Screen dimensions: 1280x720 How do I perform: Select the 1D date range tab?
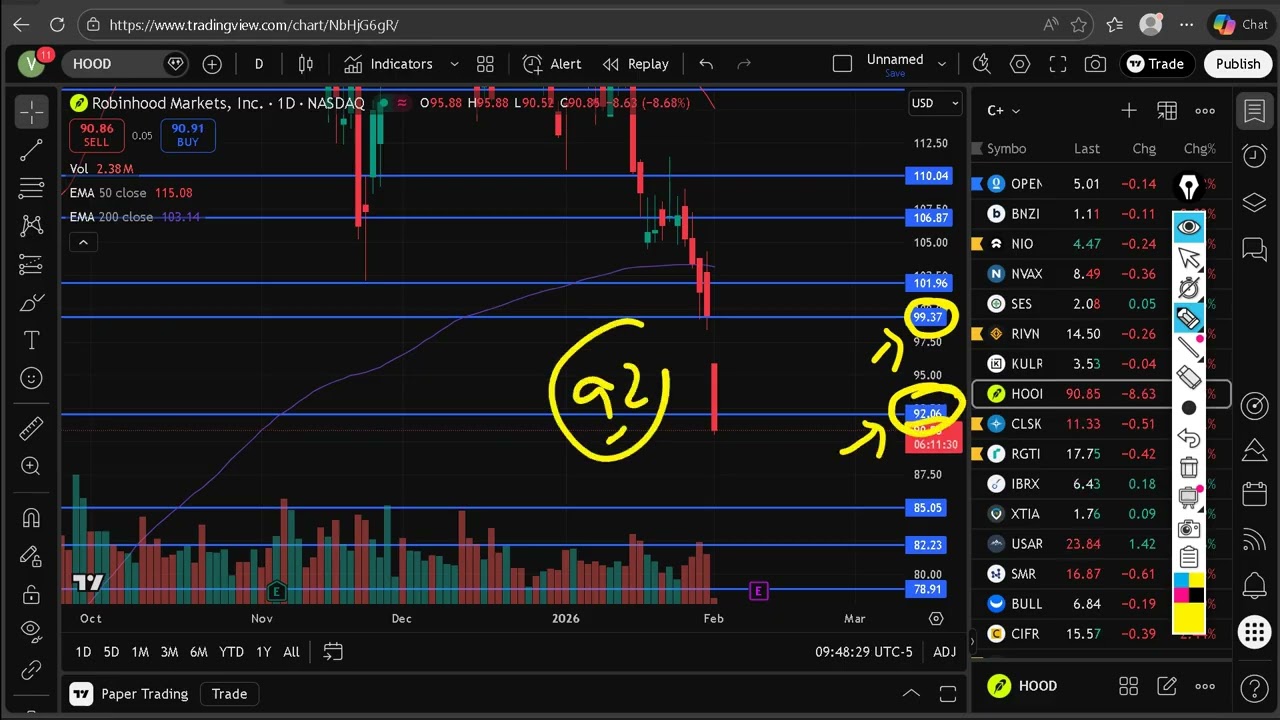(83, 652)
